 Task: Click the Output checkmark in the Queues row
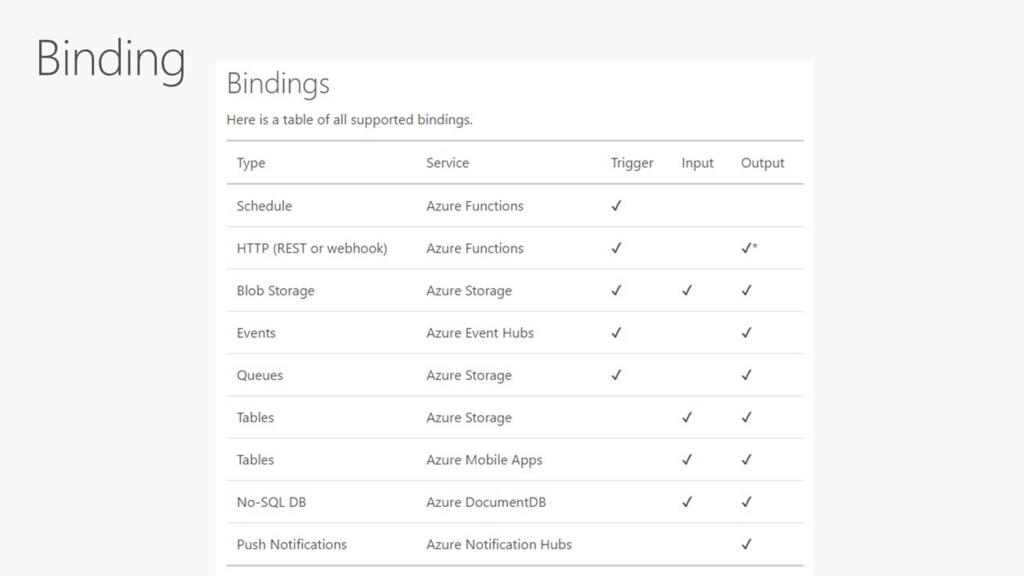pos(746,376)
